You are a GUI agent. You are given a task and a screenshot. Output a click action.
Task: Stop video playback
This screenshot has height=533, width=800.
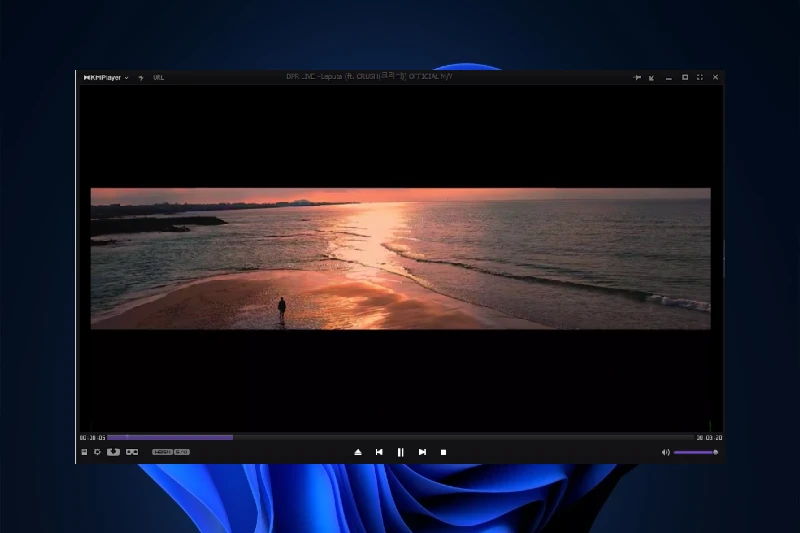pos(443,452)
